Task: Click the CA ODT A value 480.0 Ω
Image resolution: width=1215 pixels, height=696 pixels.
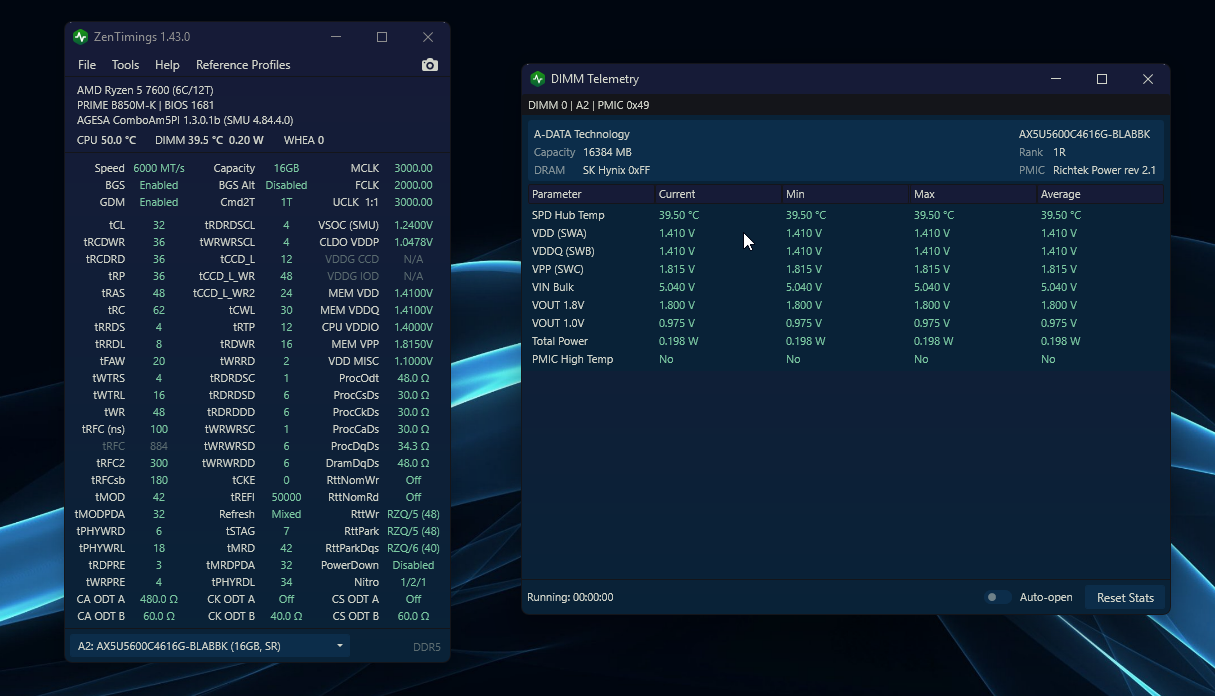Action: pos(158,599)
